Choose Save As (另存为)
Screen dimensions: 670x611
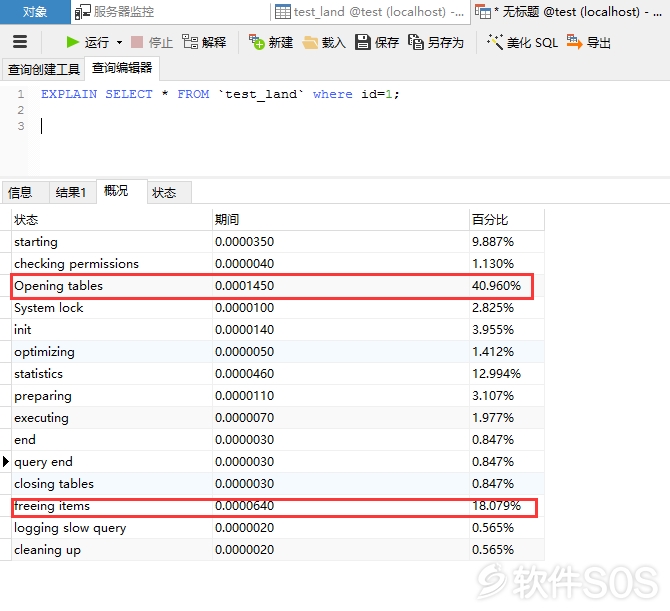(435, 42)
